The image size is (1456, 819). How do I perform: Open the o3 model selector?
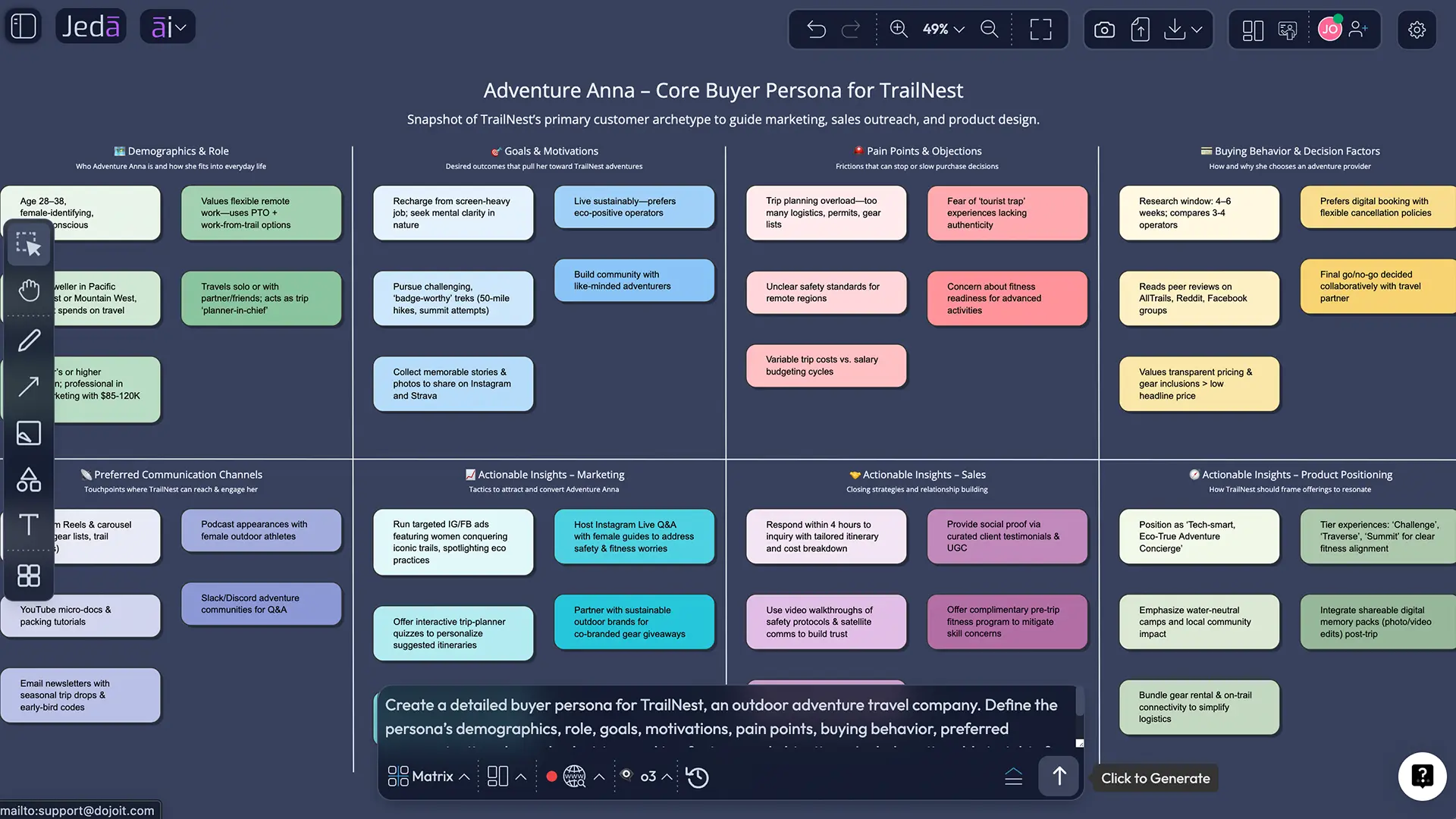(x=647, y=777)
